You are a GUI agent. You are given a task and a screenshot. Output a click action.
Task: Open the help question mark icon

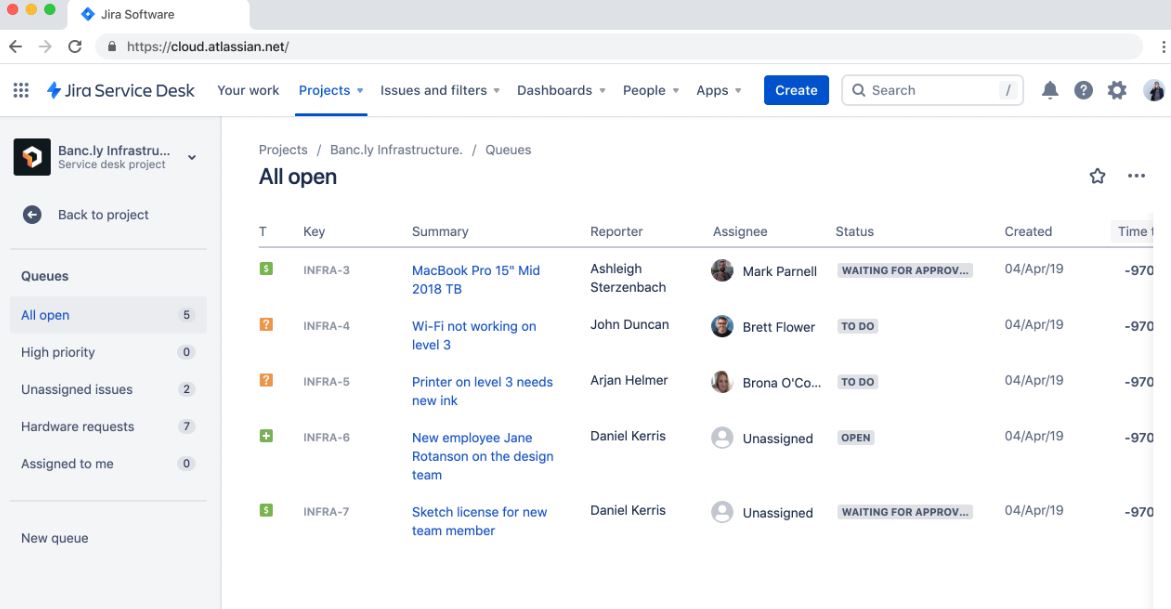click(x=1084, y=90)
